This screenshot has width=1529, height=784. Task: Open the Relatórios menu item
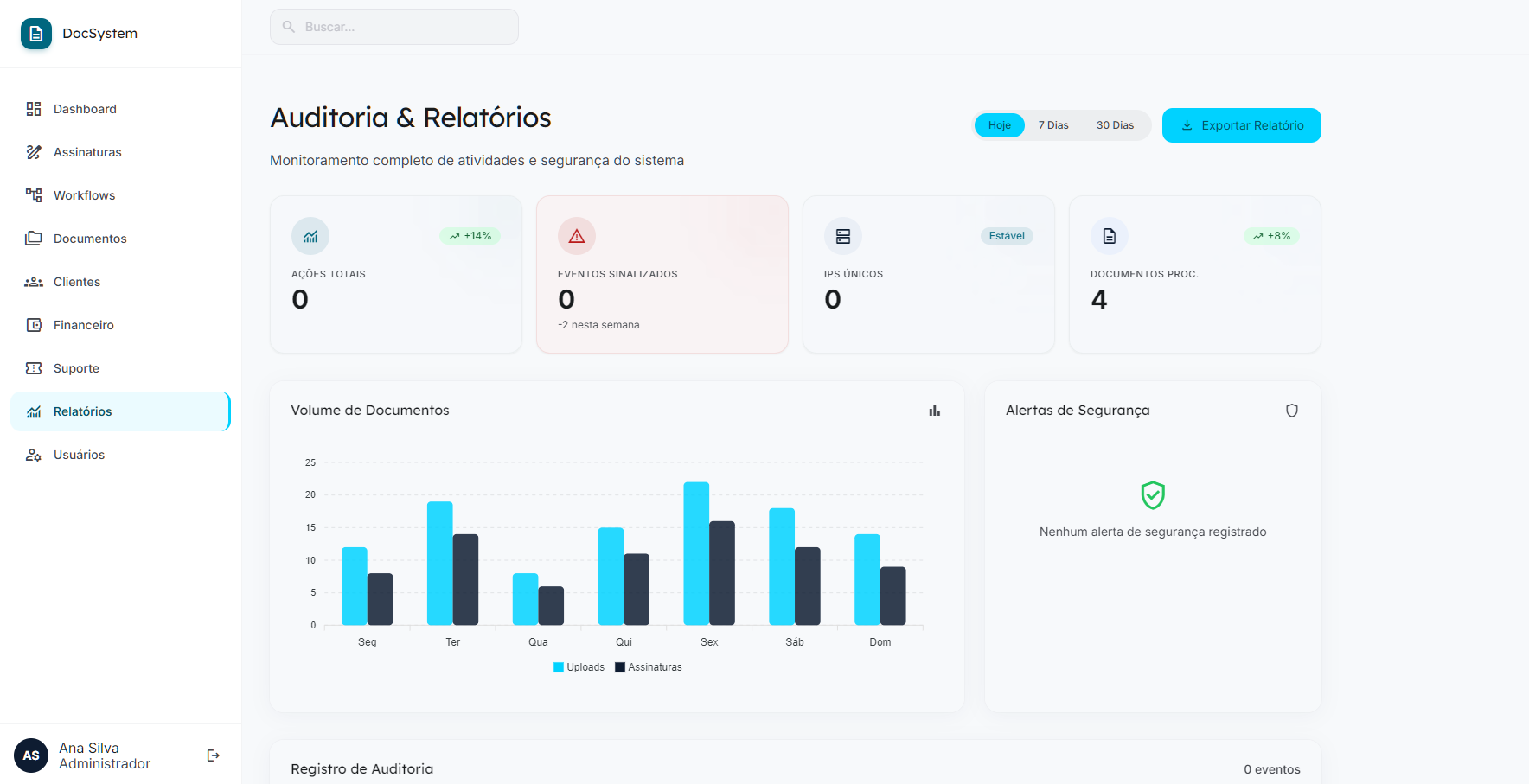tap(121, 411)
